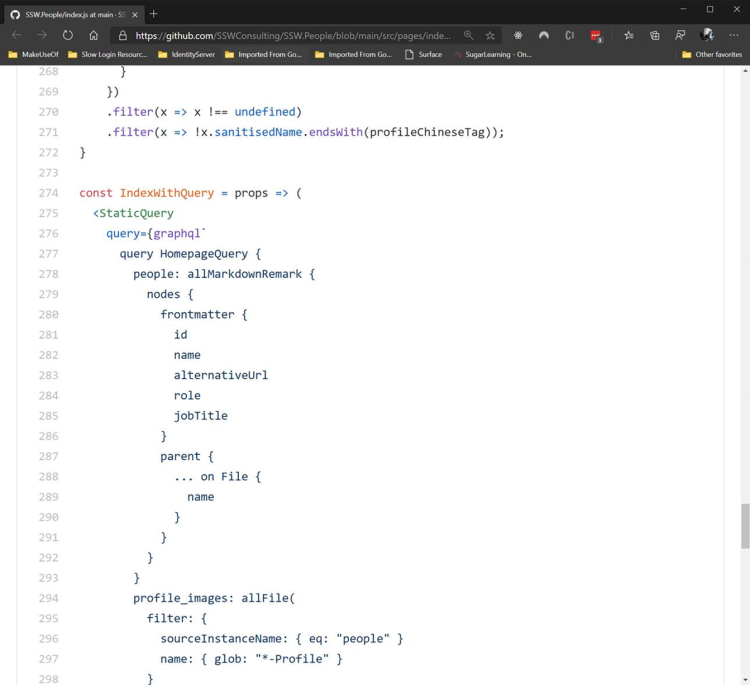Open the Favorites list button
750x685 pixels.
point(628,35)
